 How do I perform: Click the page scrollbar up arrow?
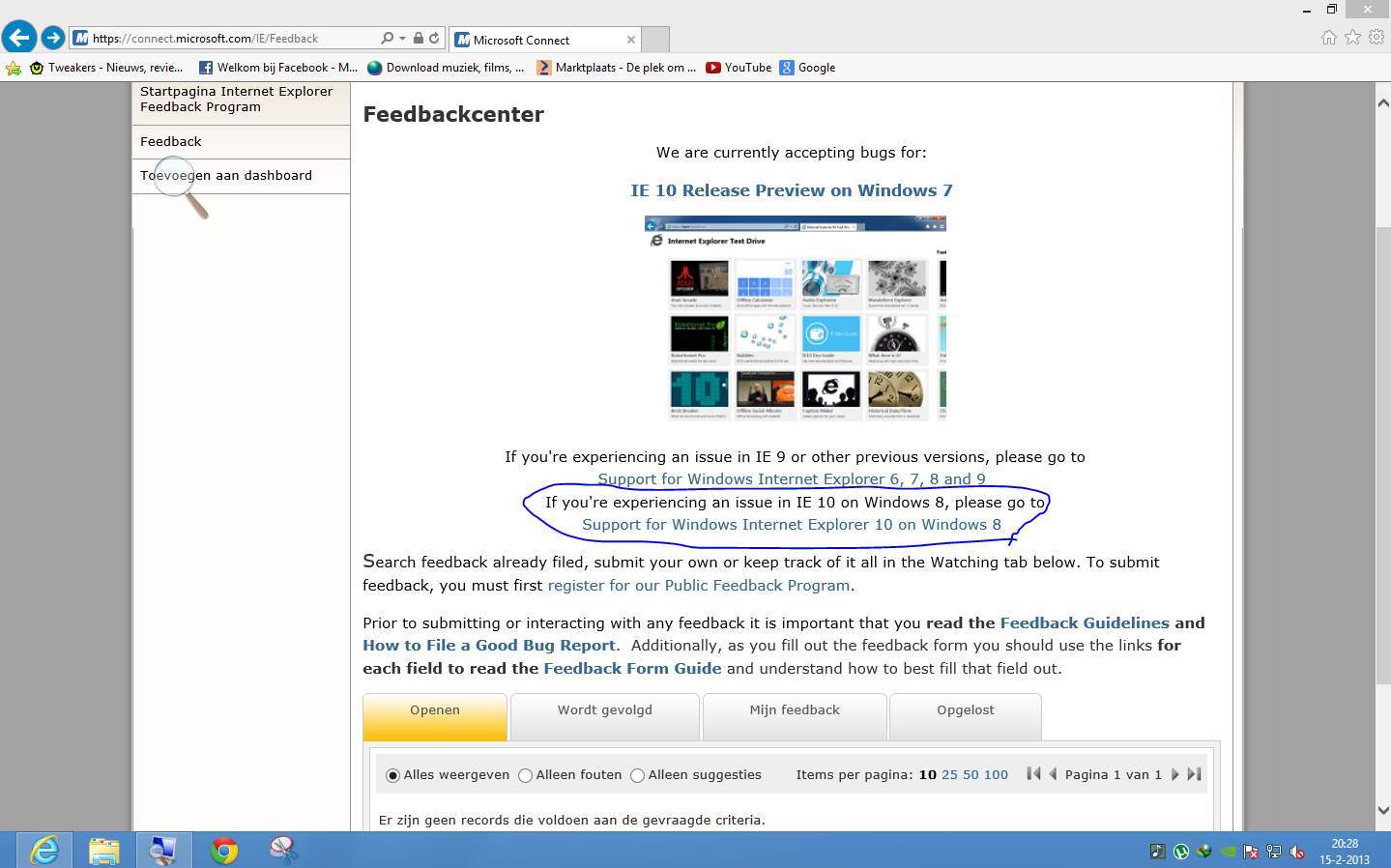pos(1383,102)
